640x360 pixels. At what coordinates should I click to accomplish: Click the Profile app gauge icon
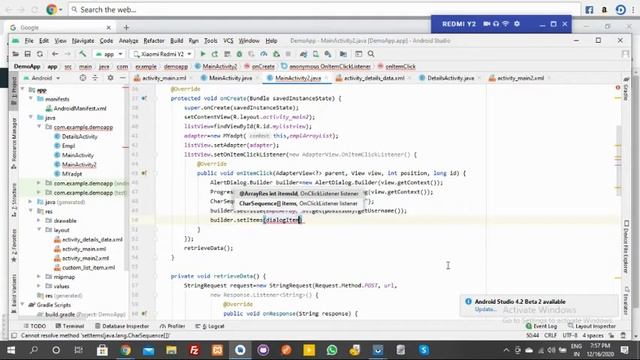264,54
